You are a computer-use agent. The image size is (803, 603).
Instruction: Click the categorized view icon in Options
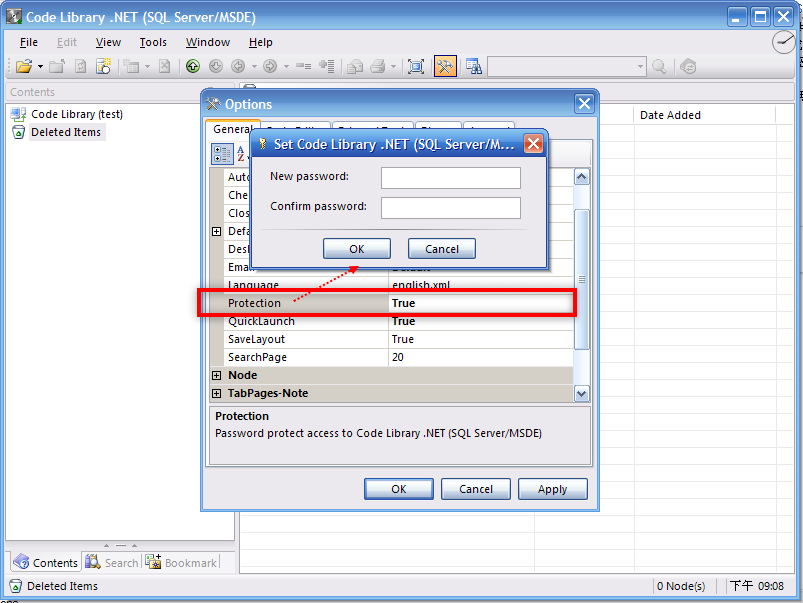click(x=223, y=154)
